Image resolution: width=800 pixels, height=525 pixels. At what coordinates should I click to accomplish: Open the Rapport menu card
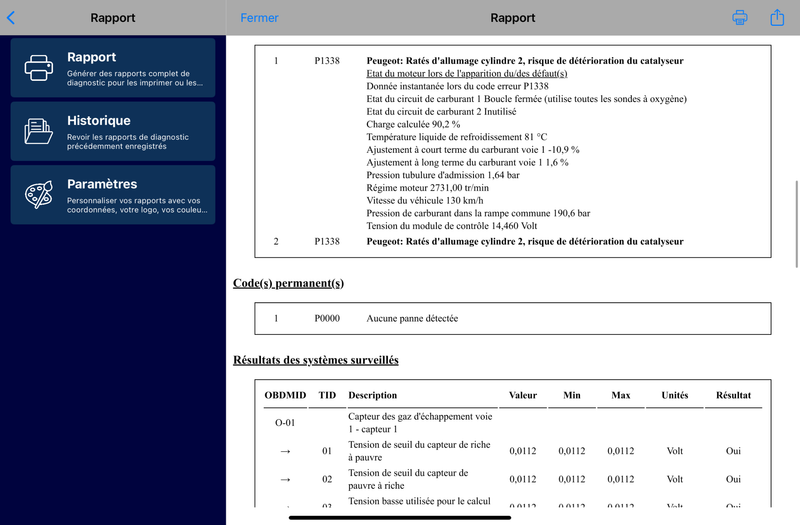113,67
